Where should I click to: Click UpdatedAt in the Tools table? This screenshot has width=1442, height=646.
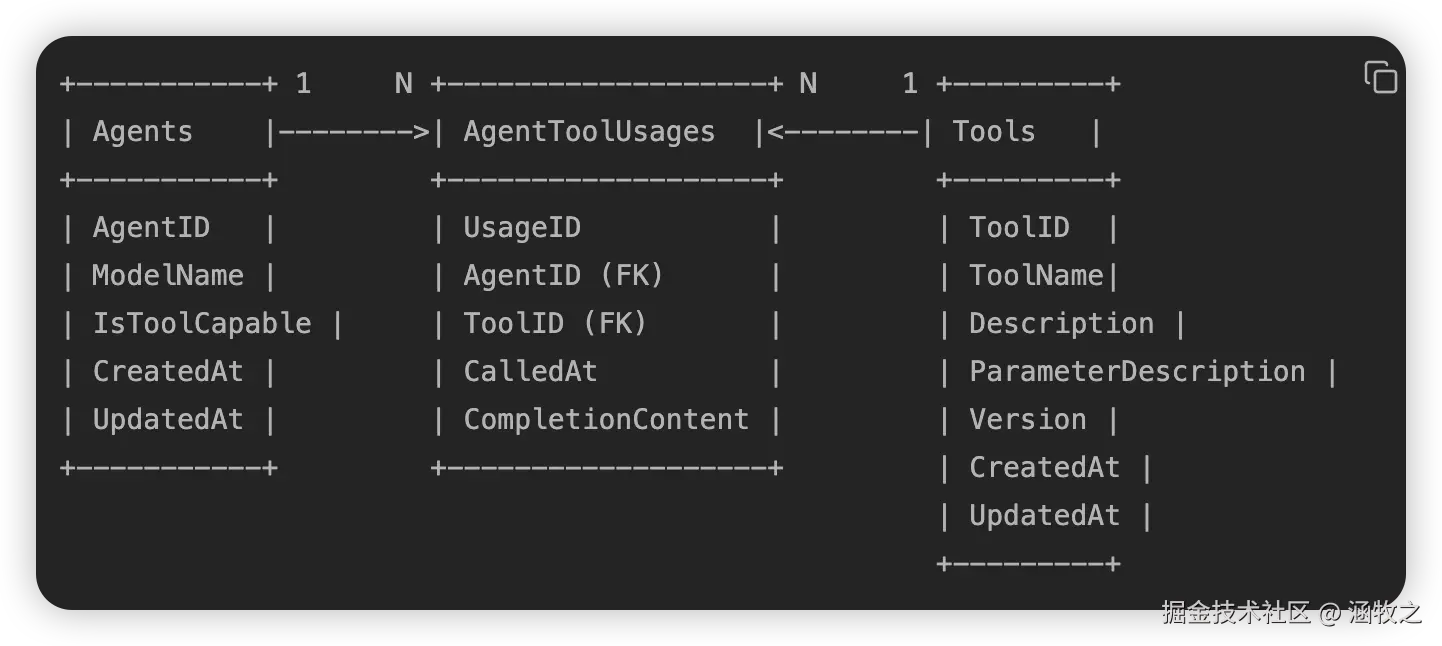point(1044,516)
